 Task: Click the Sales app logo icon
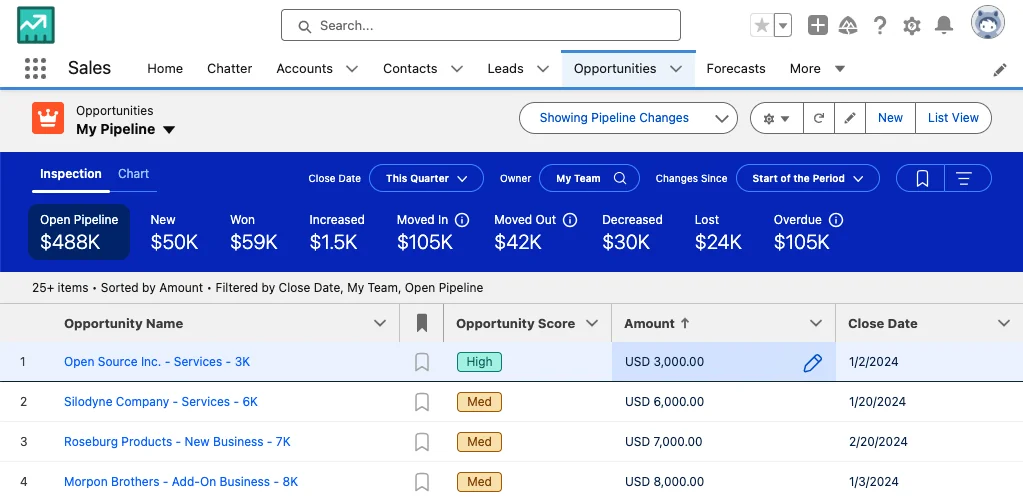click(x=36, y=25)
